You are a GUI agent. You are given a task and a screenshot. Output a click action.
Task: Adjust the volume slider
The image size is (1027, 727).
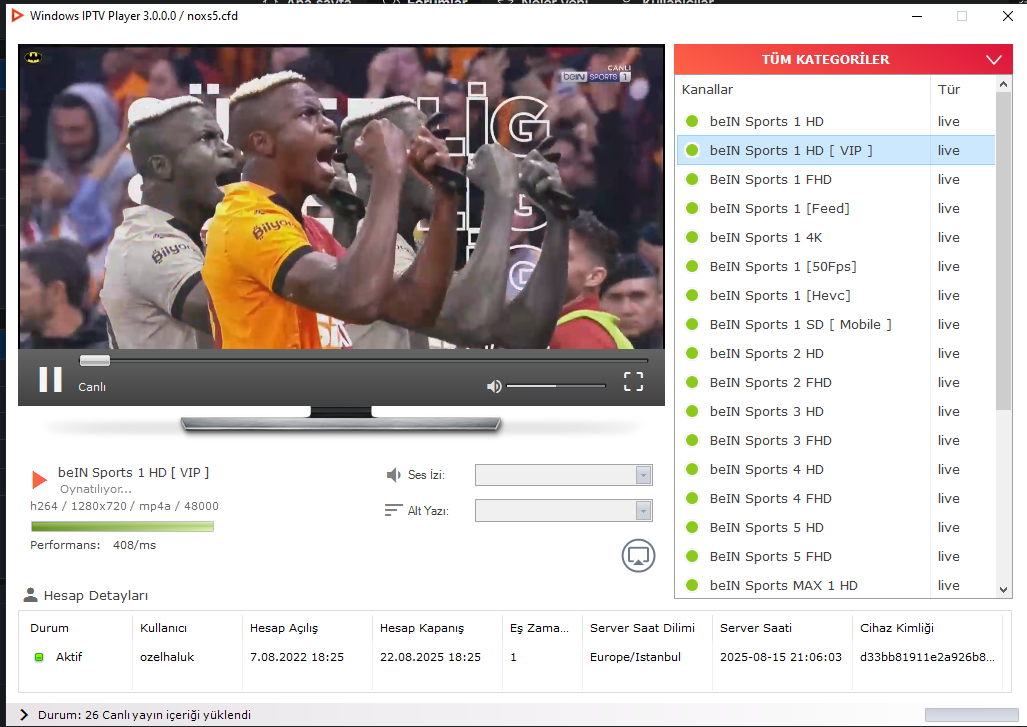pyautogui.click(x=556, y=386)
